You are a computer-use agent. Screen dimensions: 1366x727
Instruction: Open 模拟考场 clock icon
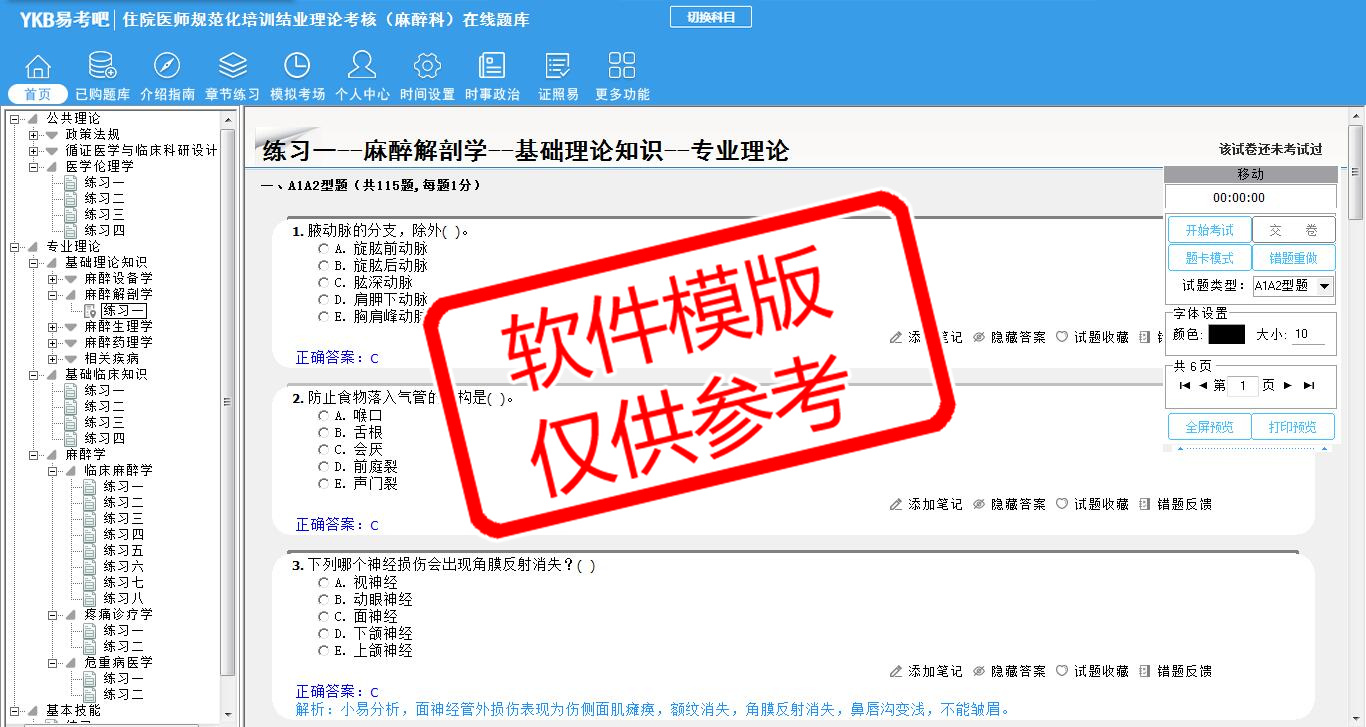coord(297,67)
